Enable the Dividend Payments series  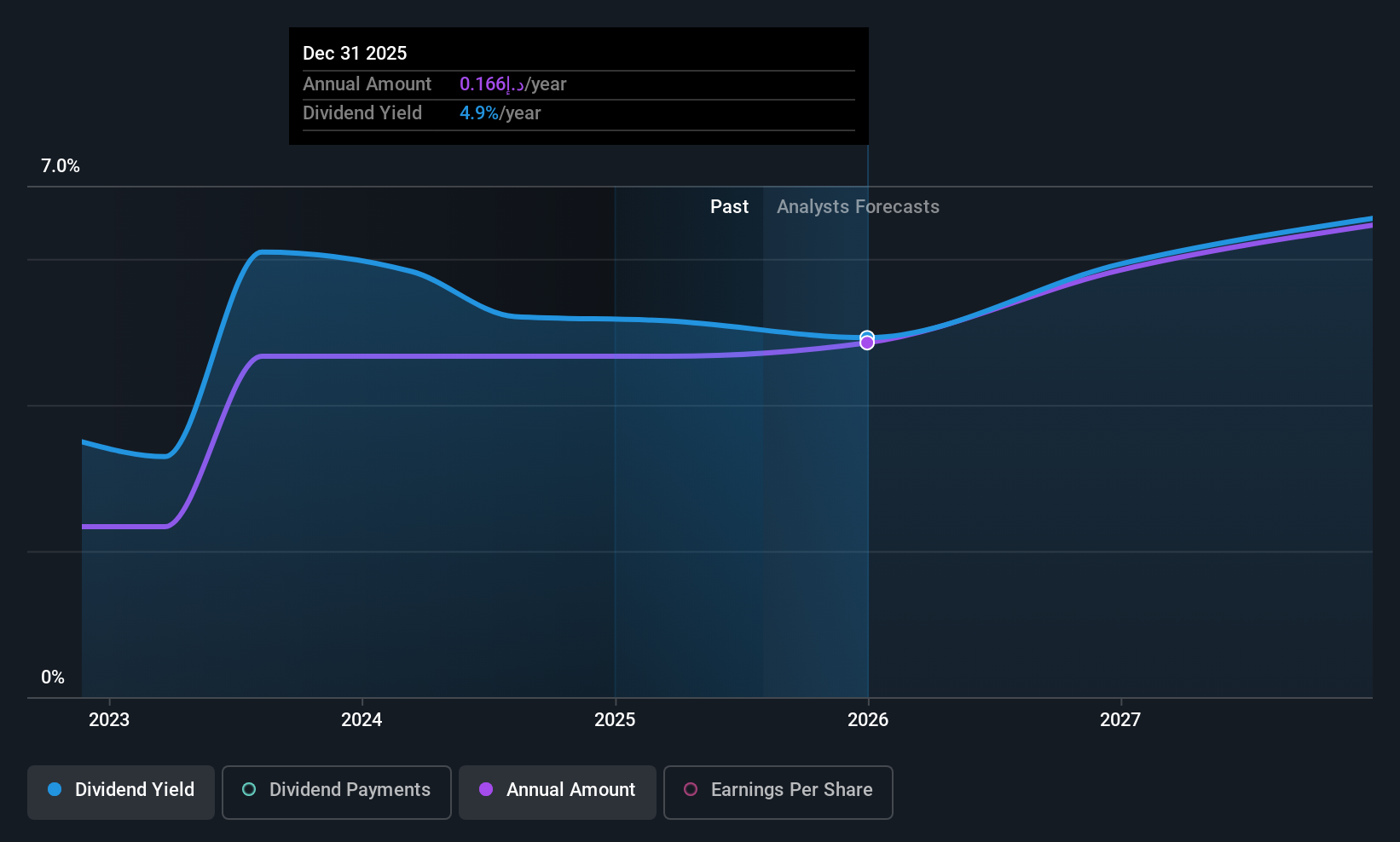(337, 792)
